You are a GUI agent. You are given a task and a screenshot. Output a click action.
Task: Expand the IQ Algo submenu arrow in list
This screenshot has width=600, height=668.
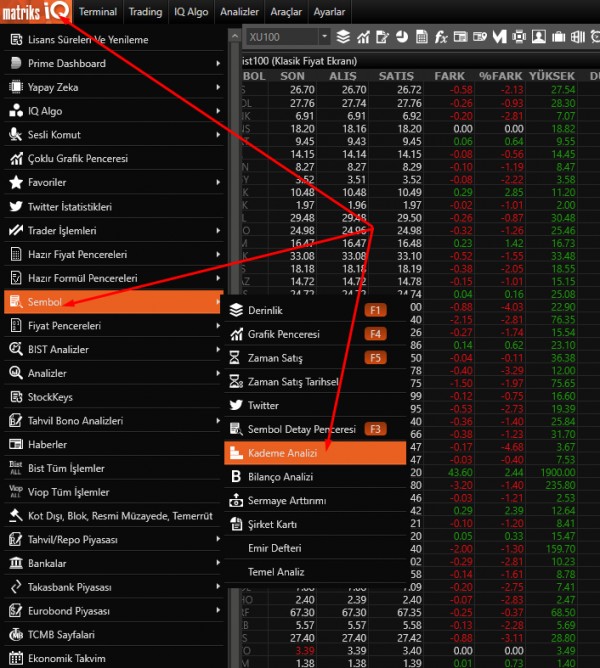click(x=218, y=111)
